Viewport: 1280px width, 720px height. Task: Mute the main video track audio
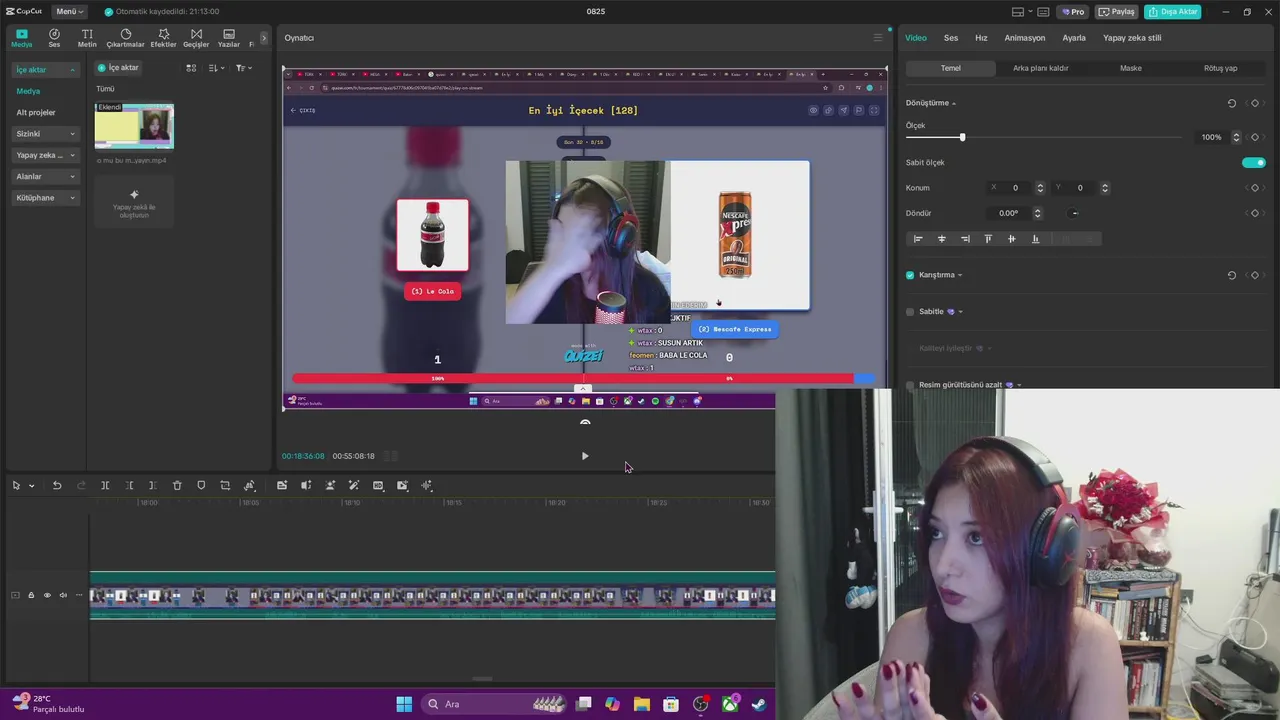coord(63,595)
